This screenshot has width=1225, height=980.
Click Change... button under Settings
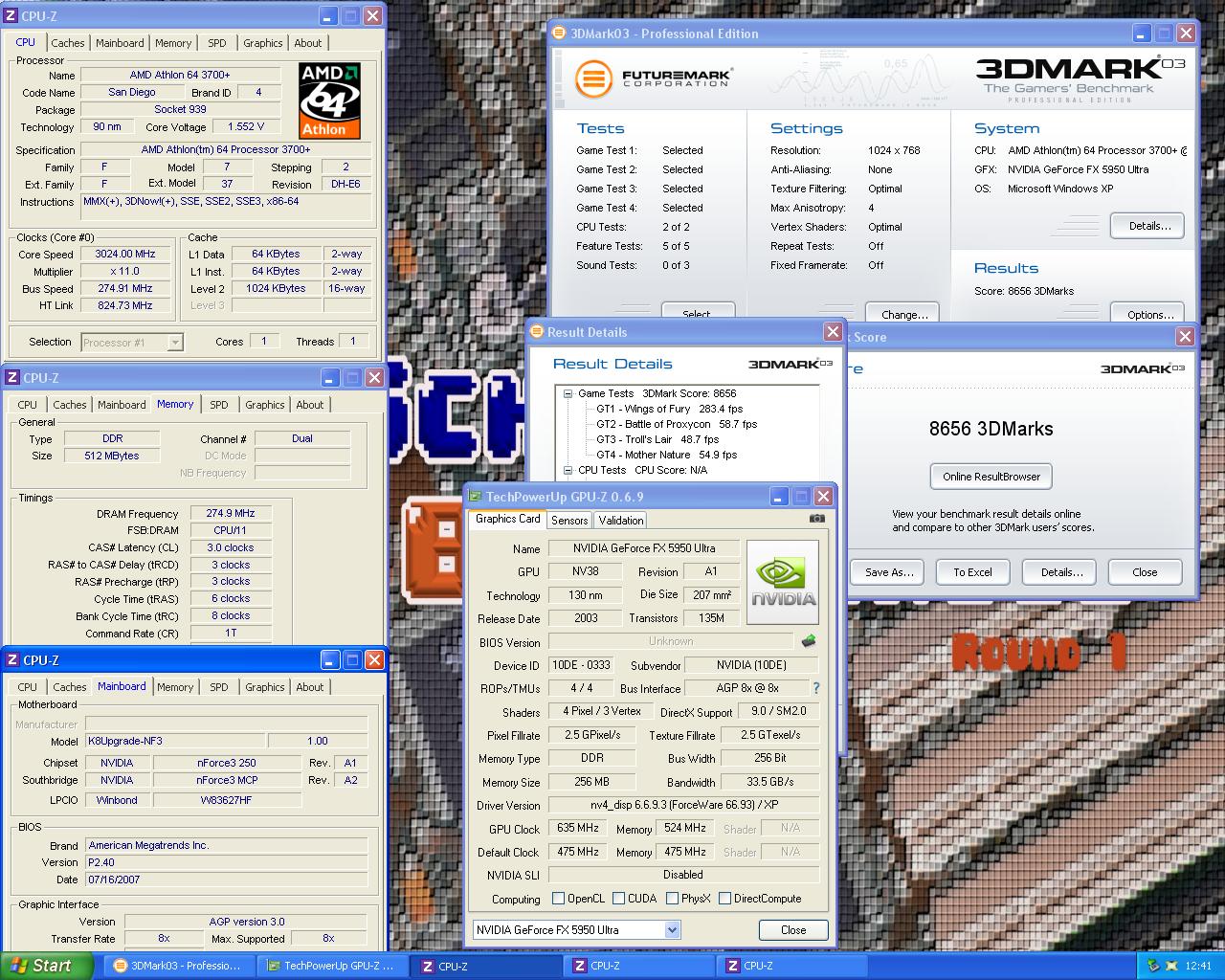[904, 312]
